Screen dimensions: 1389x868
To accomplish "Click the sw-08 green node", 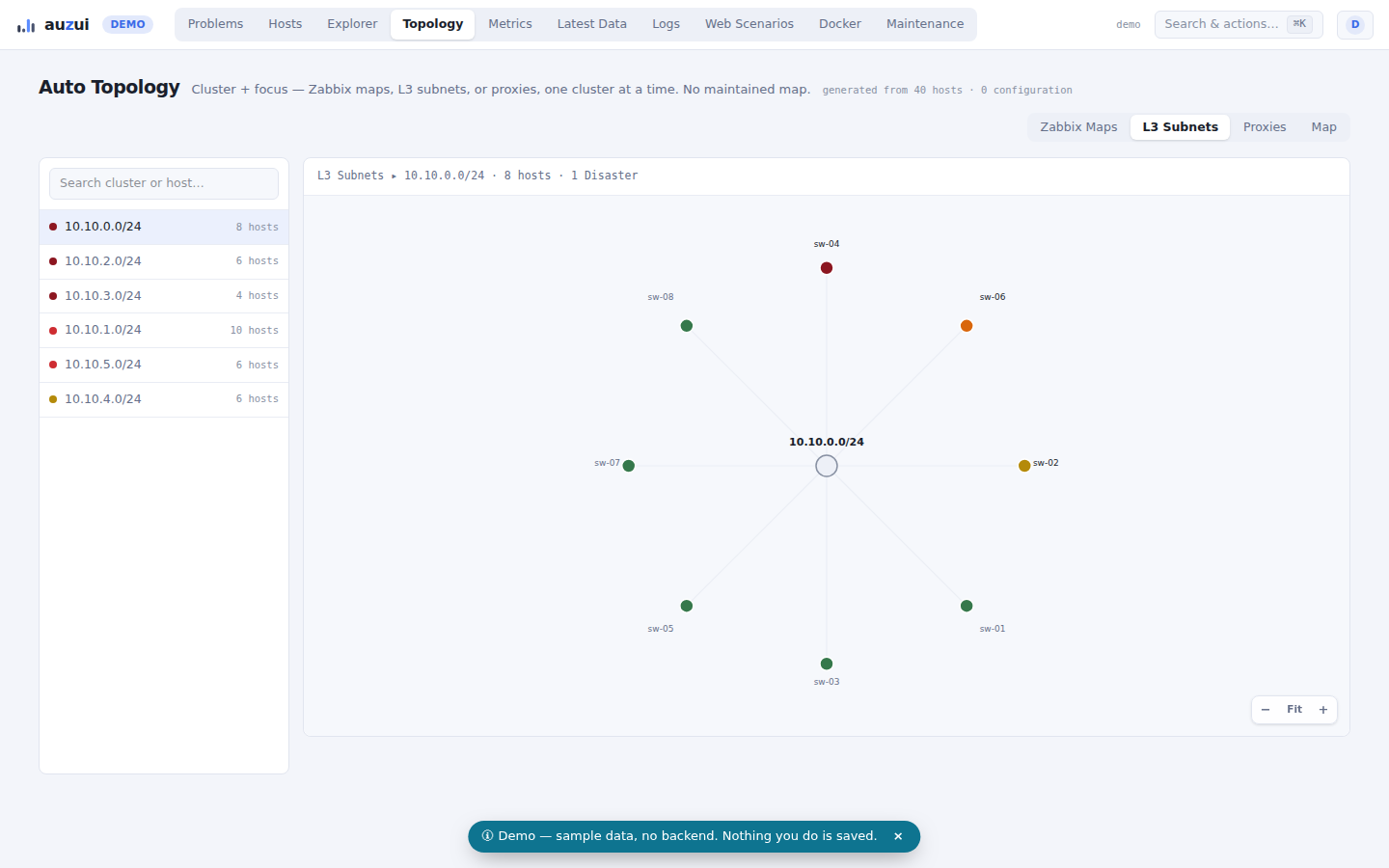I will (687, 326).
